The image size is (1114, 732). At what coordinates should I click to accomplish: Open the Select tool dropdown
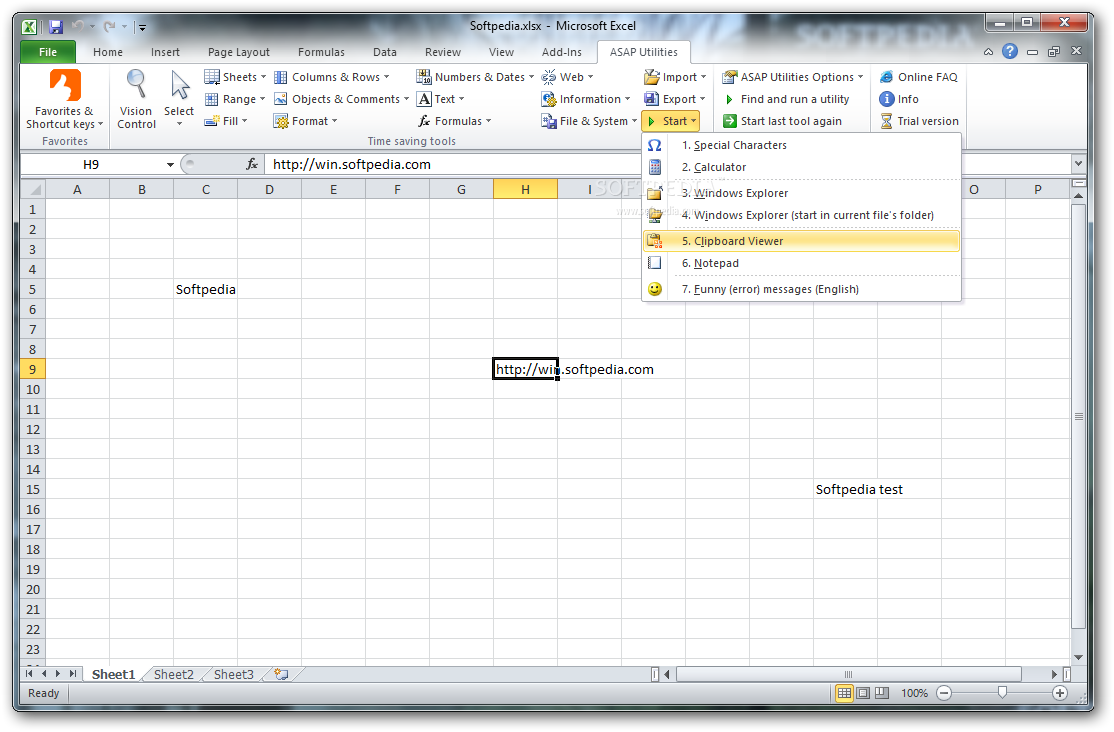(x=179, y=99)
